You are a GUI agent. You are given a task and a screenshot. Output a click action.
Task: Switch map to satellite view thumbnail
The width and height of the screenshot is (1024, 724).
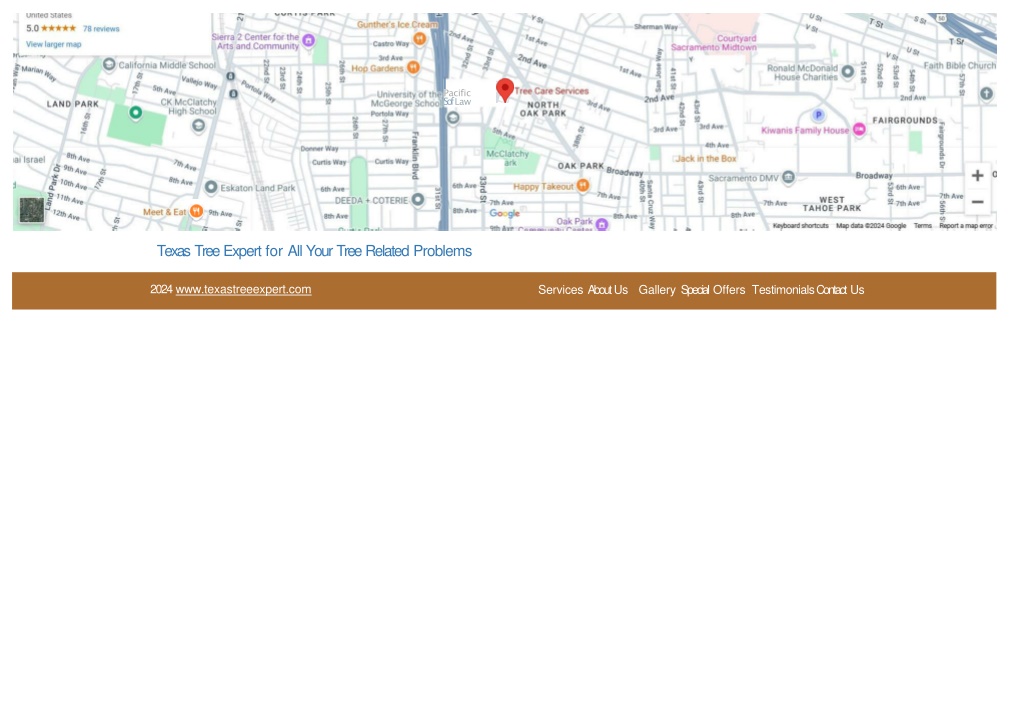pyautogui.click(x=31, y=210)
